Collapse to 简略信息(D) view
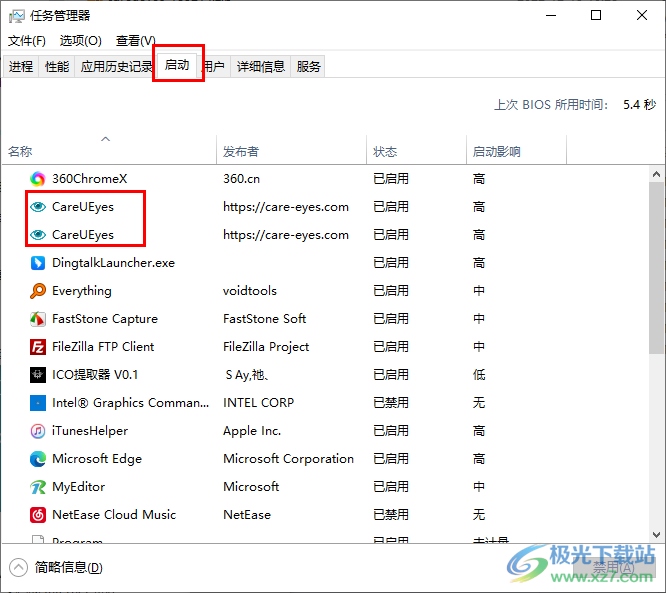 click(56, 568)
